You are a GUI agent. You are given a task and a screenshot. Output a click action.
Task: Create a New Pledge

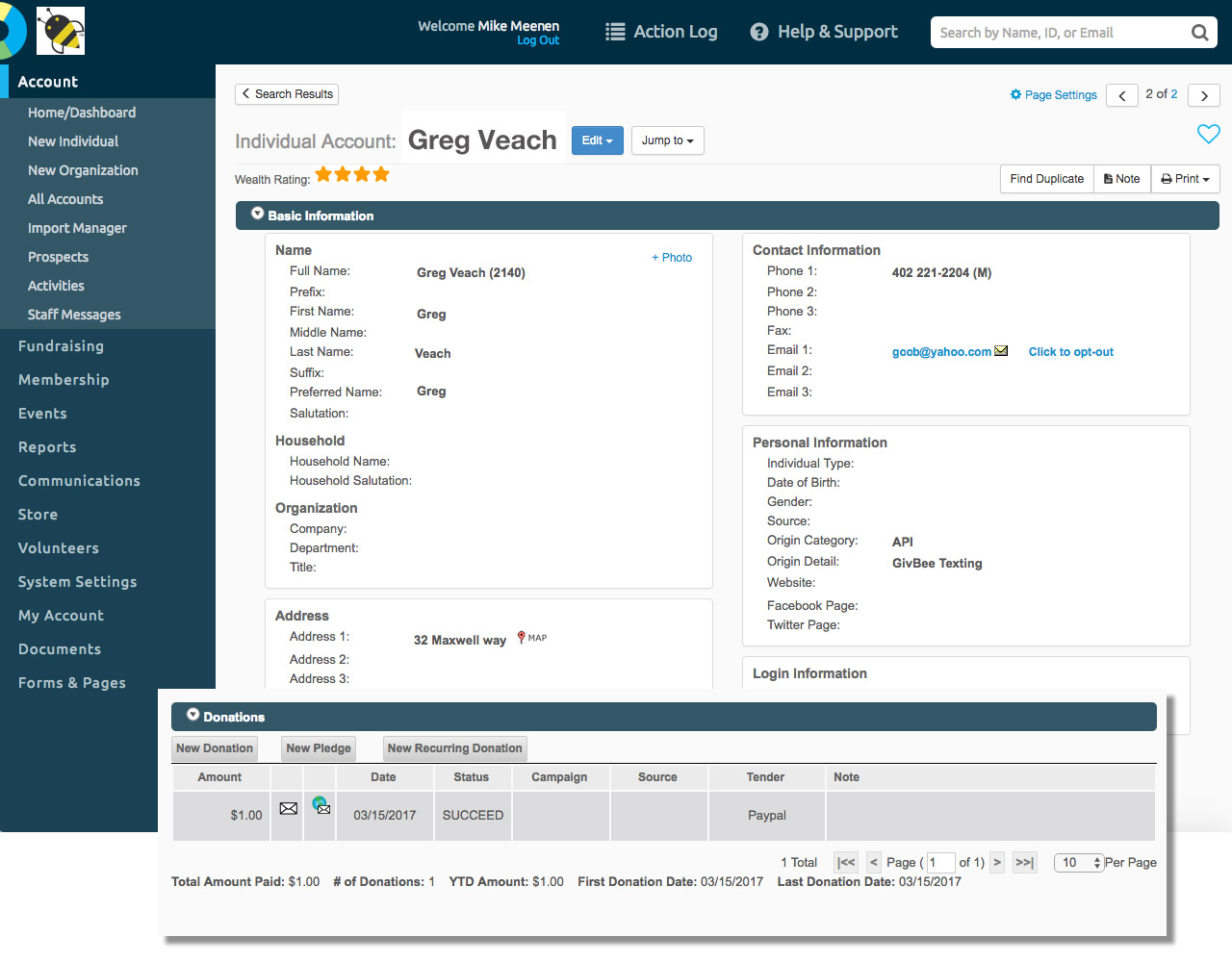coord(319,748)
